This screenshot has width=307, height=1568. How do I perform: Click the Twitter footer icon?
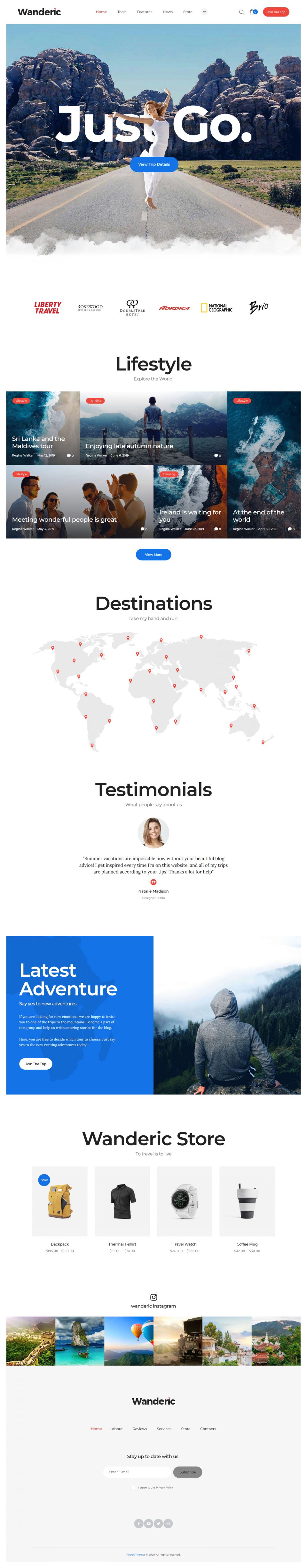[158, 1523]
